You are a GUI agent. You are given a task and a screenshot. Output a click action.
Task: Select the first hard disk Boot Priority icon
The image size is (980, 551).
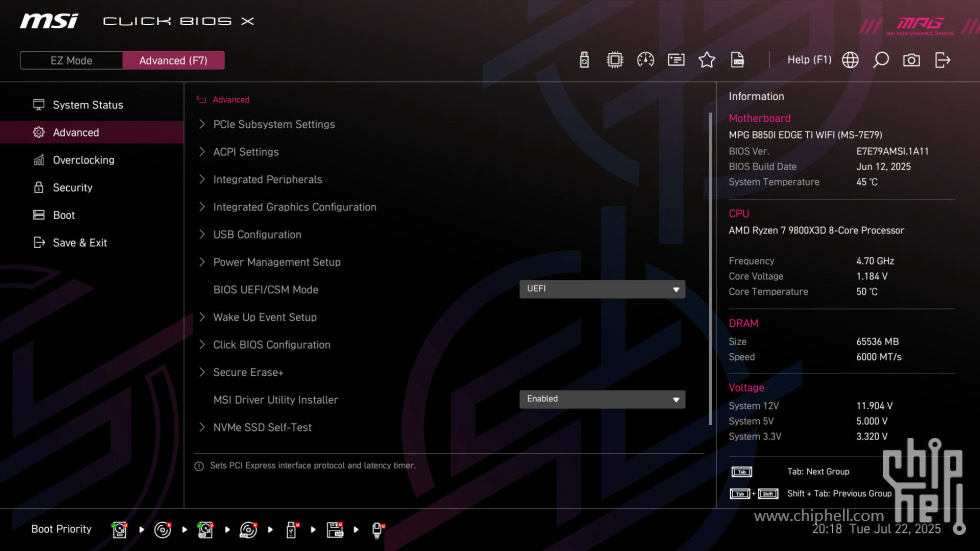[119, 530]
